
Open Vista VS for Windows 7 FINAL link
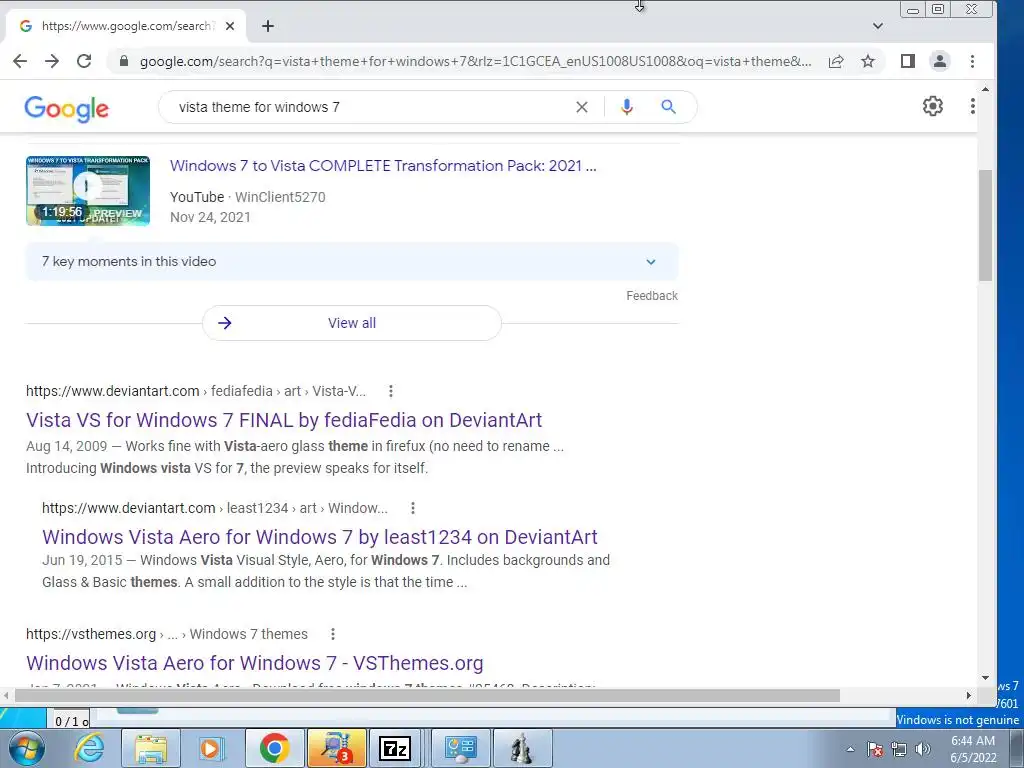point(284,420)
